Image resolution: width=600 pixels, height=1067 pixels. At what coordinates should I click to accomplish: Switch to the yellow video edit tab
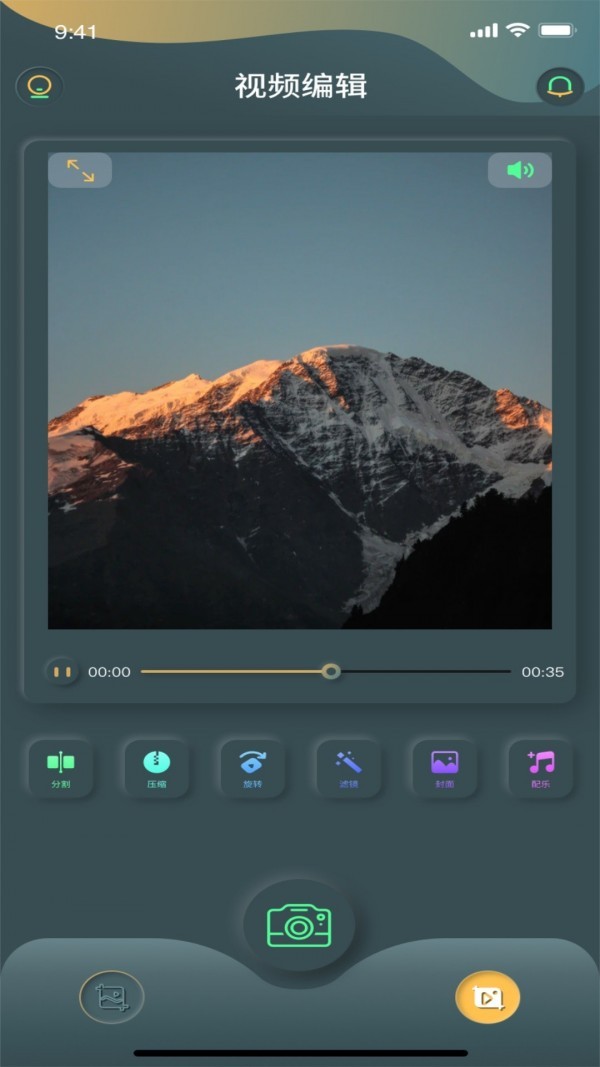[x=488, y=996]
